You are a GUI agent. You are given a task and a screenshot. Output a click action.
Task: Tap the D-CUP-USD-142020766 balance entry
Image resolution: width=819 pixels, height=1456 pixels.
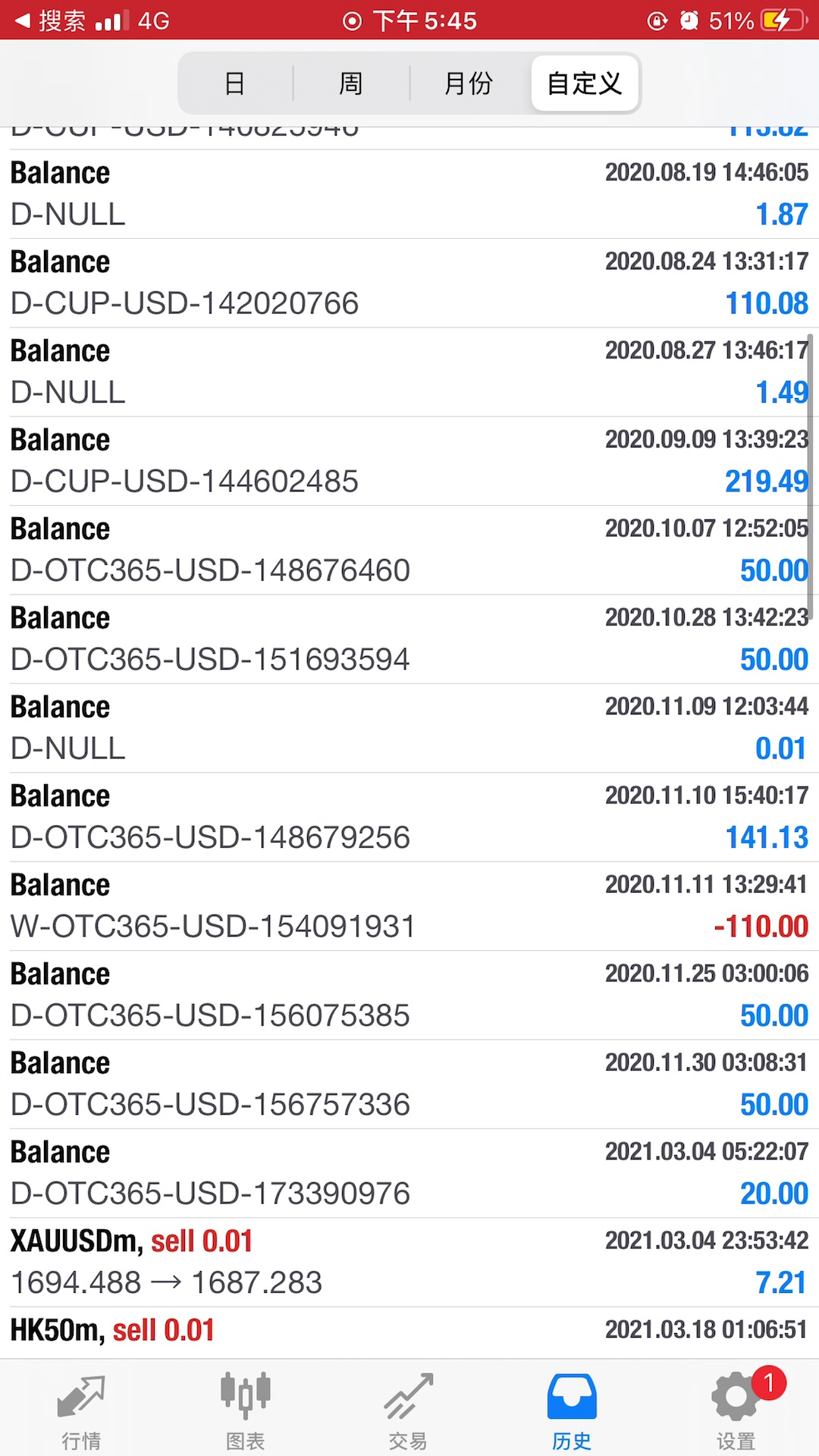point(409,283)
